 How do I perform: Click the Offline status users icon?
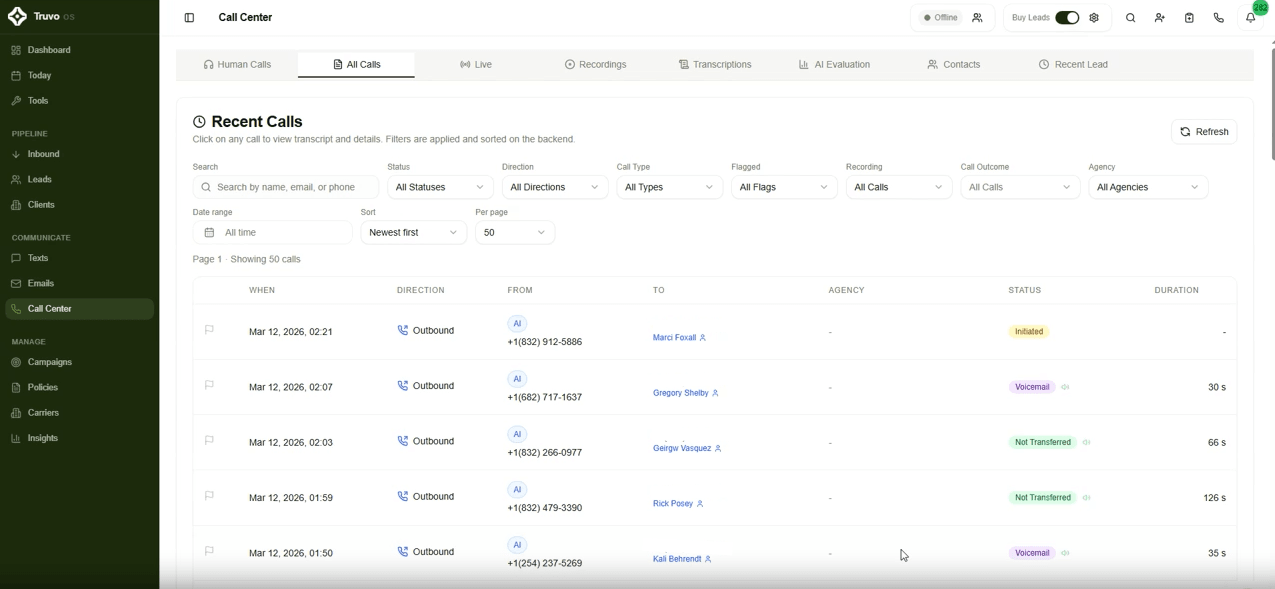[977, 18]
